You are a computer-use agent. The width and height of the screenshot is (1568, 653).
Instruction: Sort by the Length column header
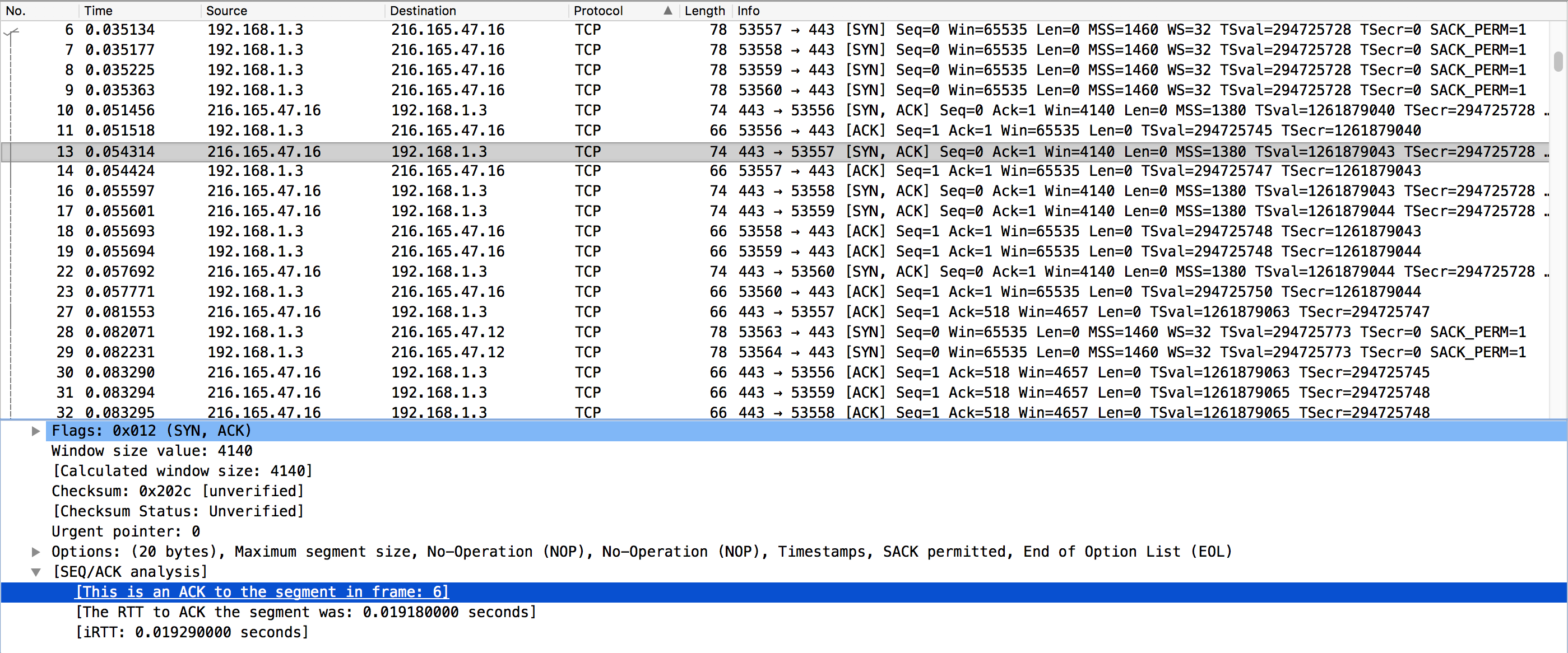point(704,10)
